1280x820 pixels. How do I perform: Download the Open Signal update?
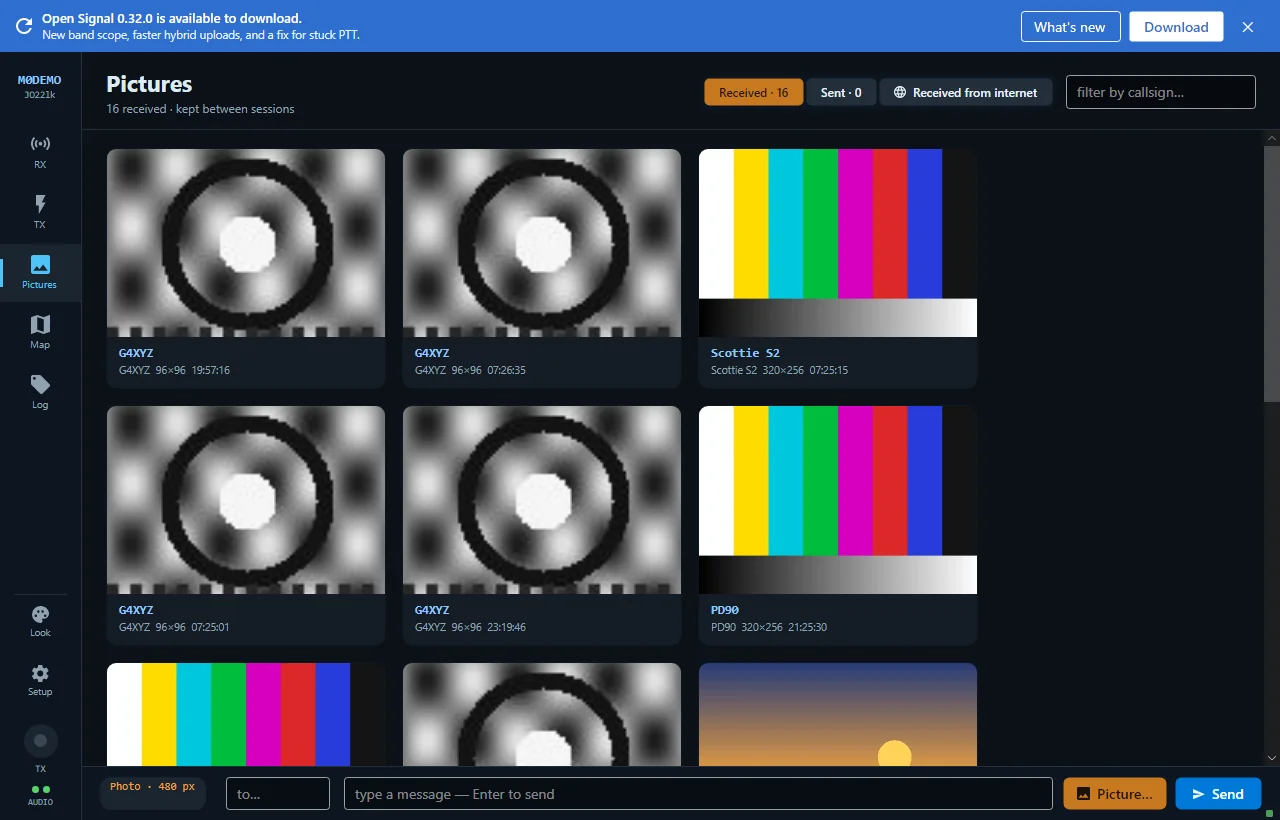click(x=1176, y=27)
